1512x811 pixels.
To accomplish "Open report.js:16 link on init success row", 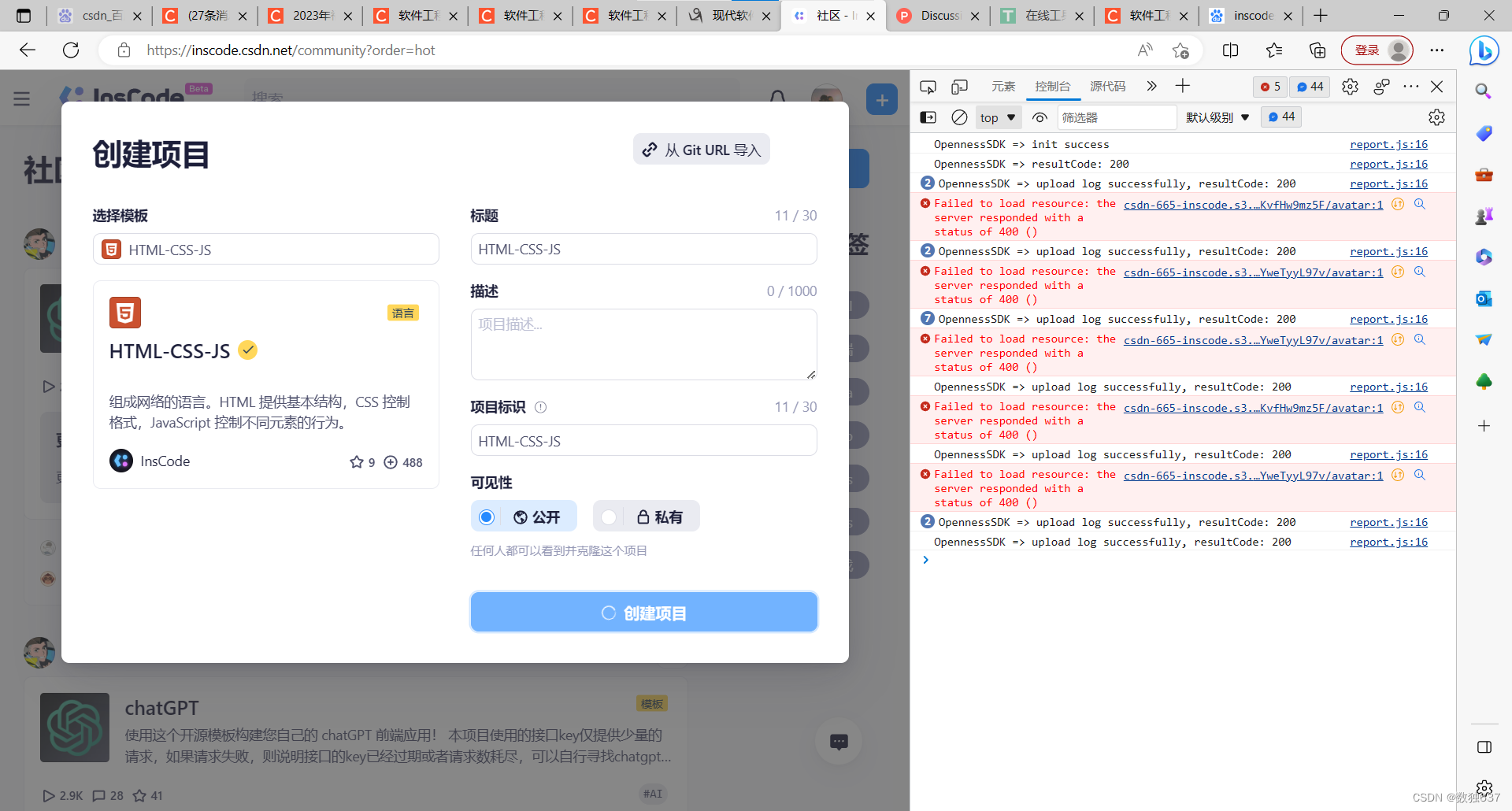I will (x=1388, y=144).
